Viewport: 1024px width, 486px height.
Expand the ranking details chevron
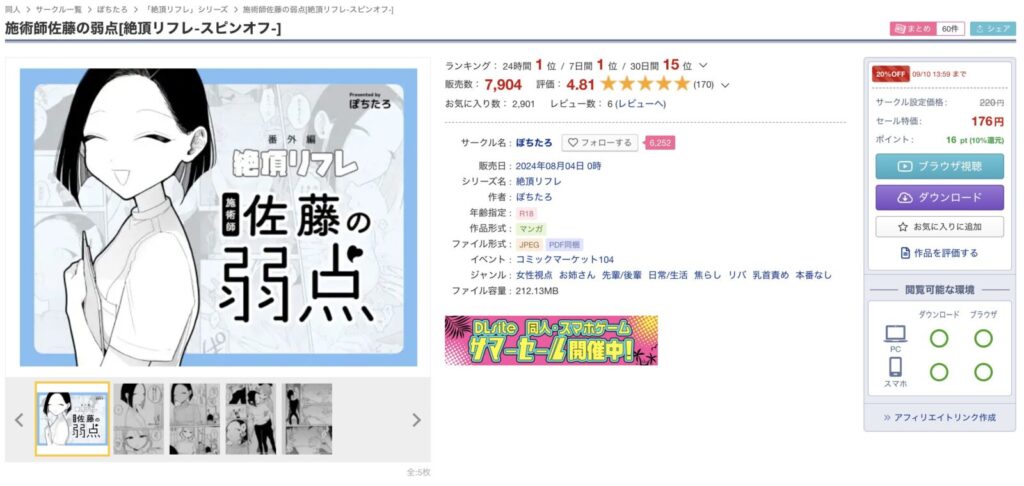tap(703, 65)
